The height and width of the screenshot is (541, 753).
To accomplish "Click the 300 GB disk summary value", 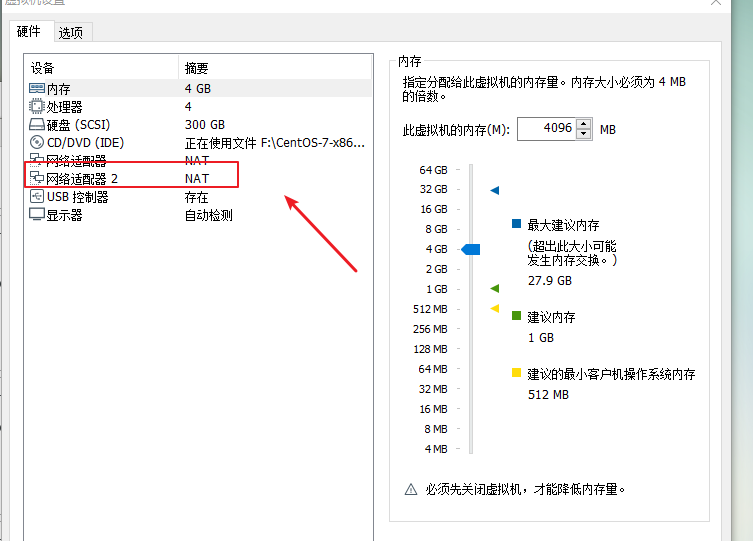I will (205, 125).
